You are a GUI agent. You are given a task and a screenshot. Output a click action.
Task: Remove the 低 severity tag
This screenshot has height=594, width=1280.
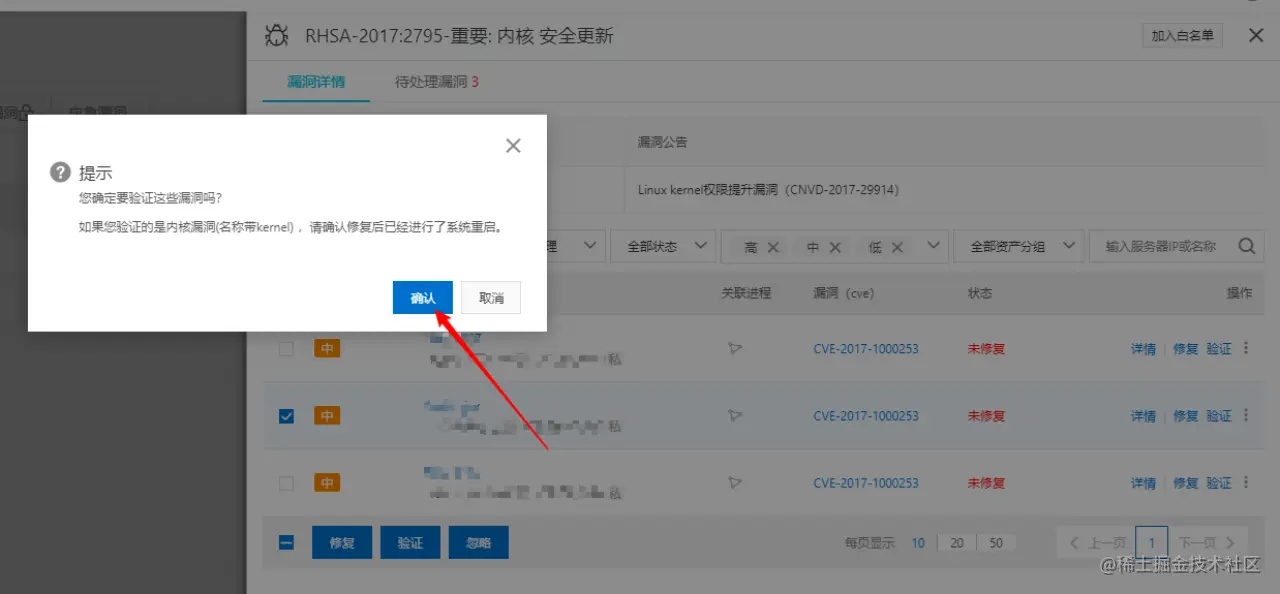click(x=897, y=247)
